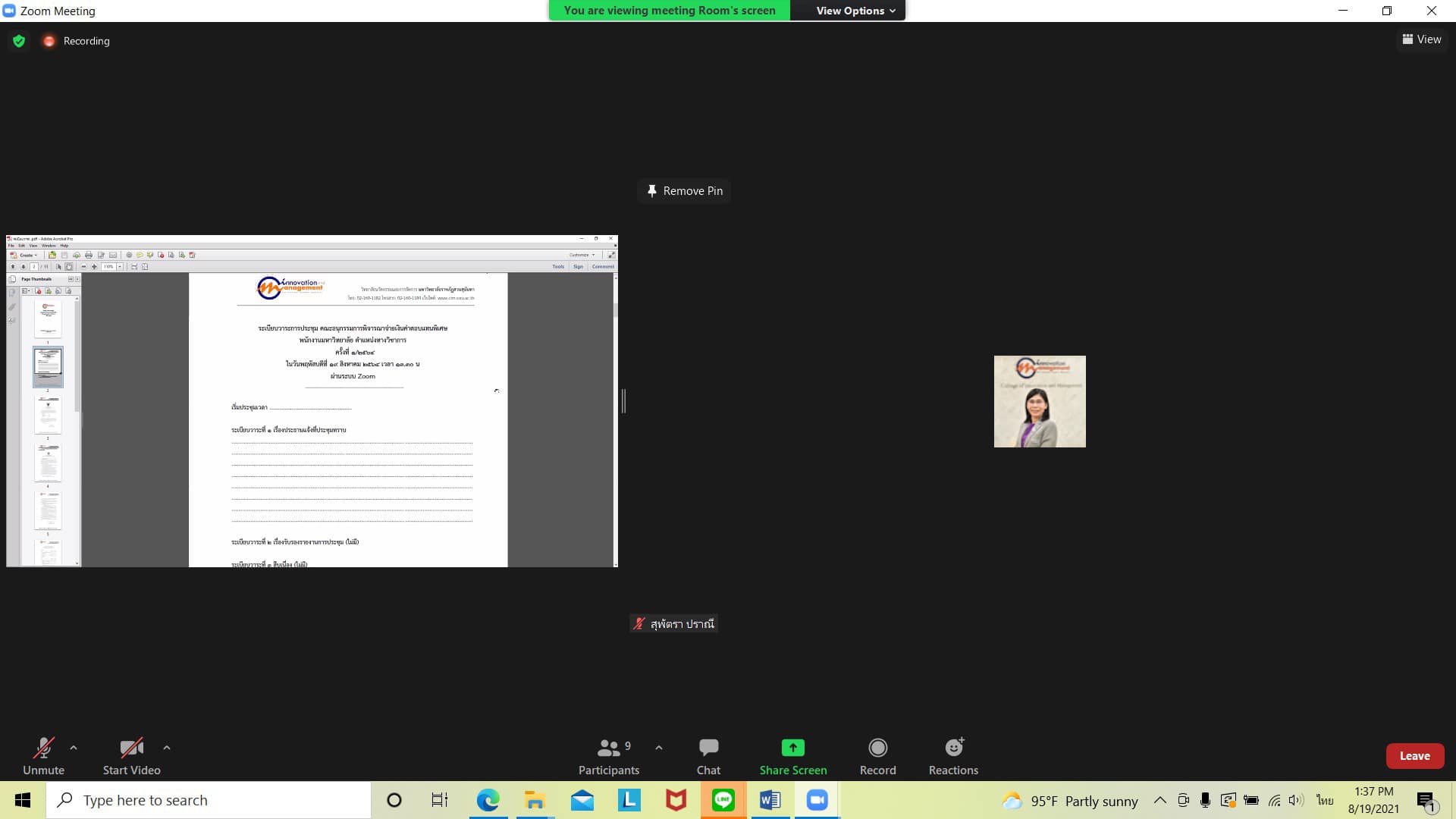Open the View layout menu
The image size is (1456, 819).
1422,39
